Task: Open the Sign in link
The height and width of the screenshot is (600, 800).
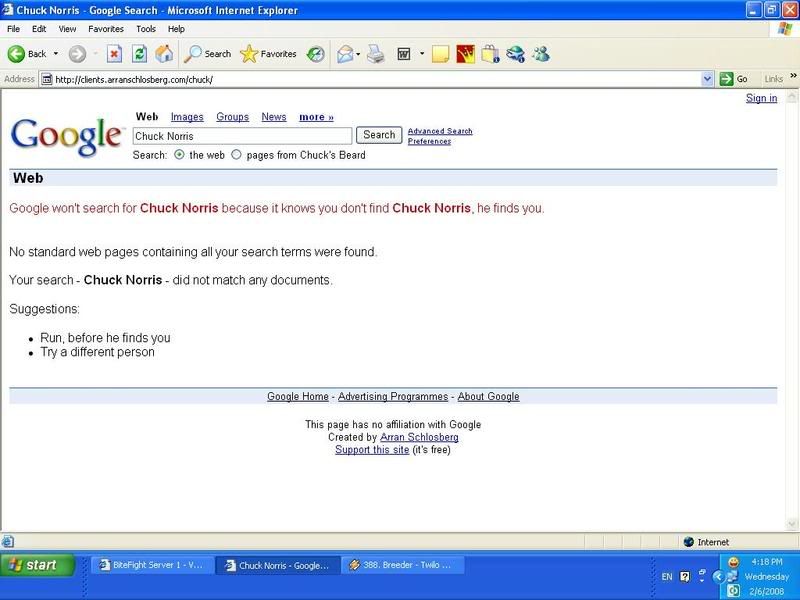Action: point(761,98)
